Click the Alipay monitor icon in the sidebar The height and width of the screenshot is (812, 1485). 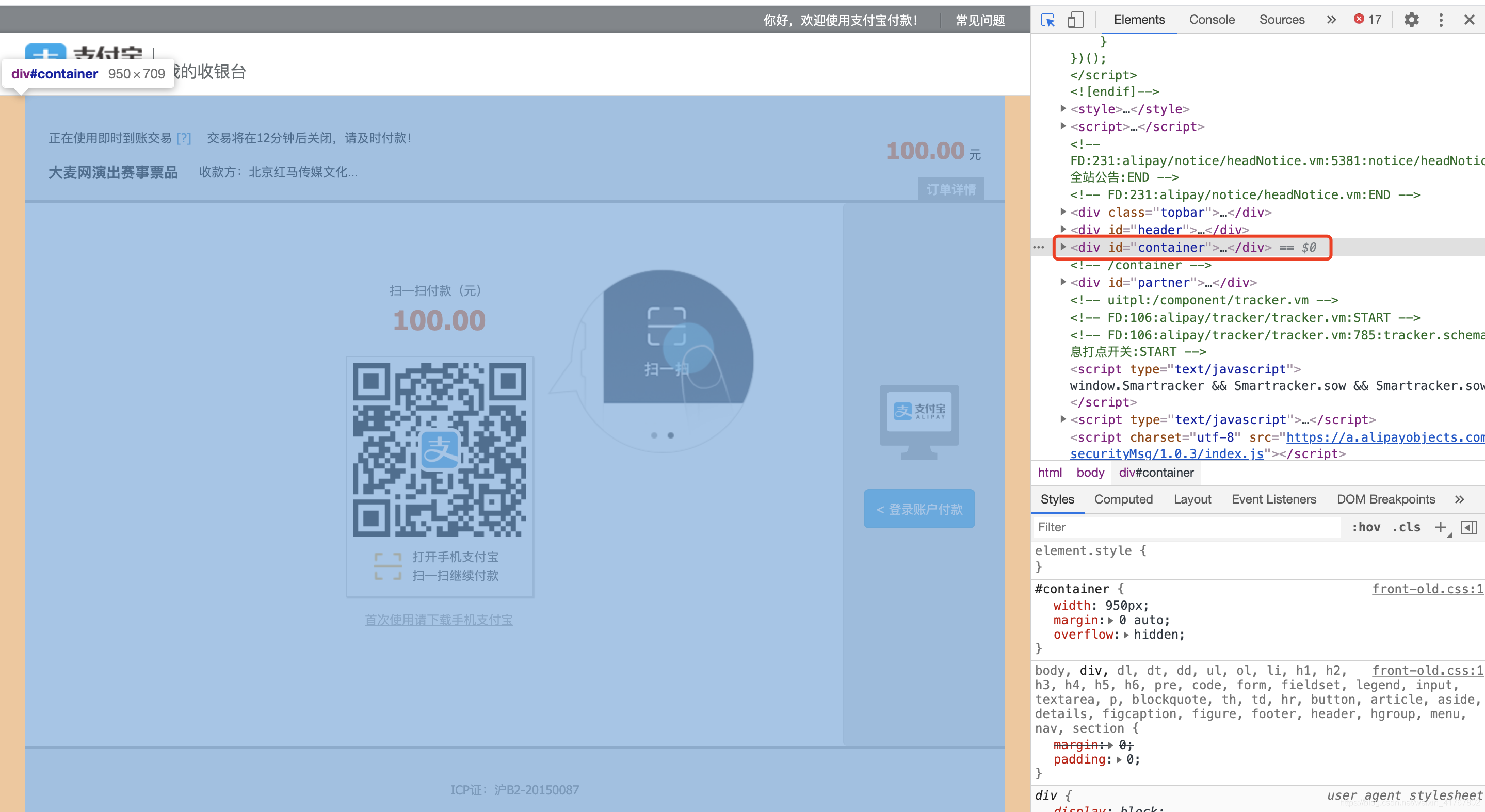(x=919, y=422)
